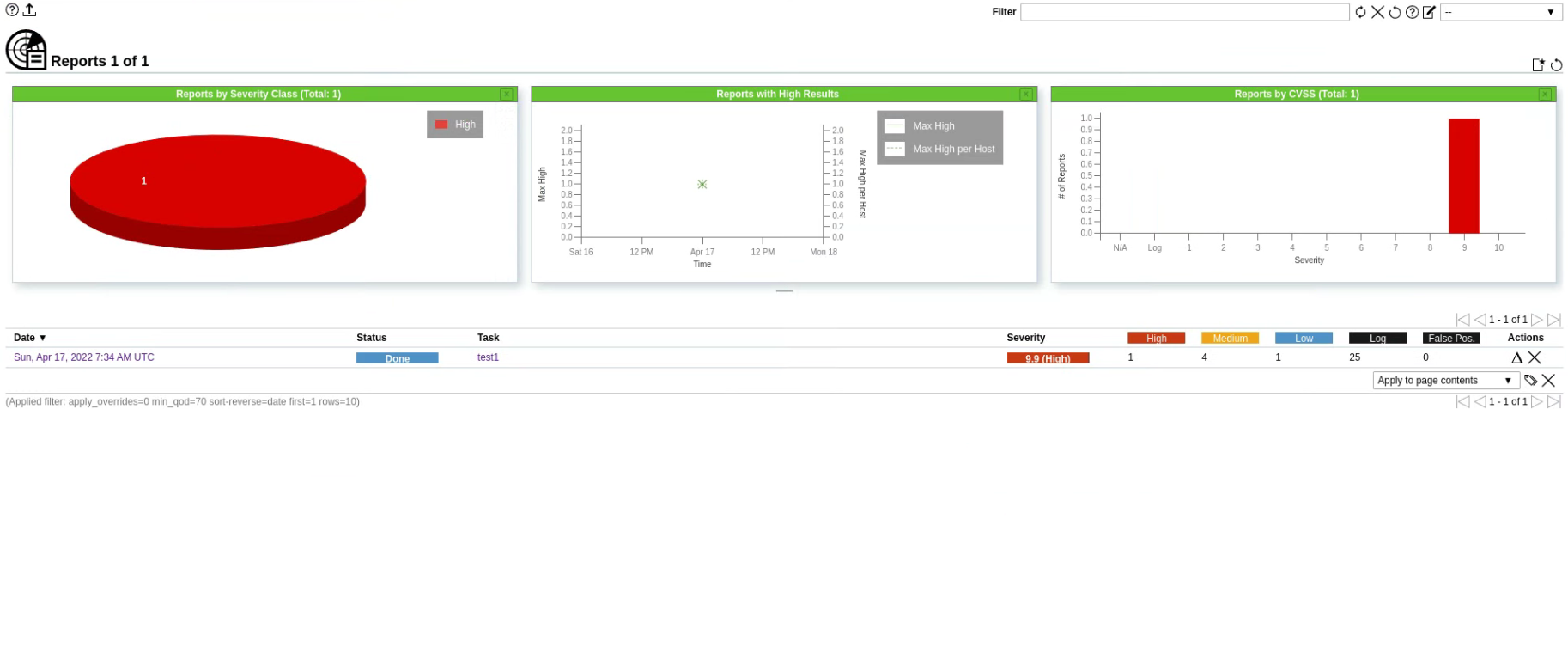Sort by Medium results column

pyautogui.click(x=1230, y=338)
